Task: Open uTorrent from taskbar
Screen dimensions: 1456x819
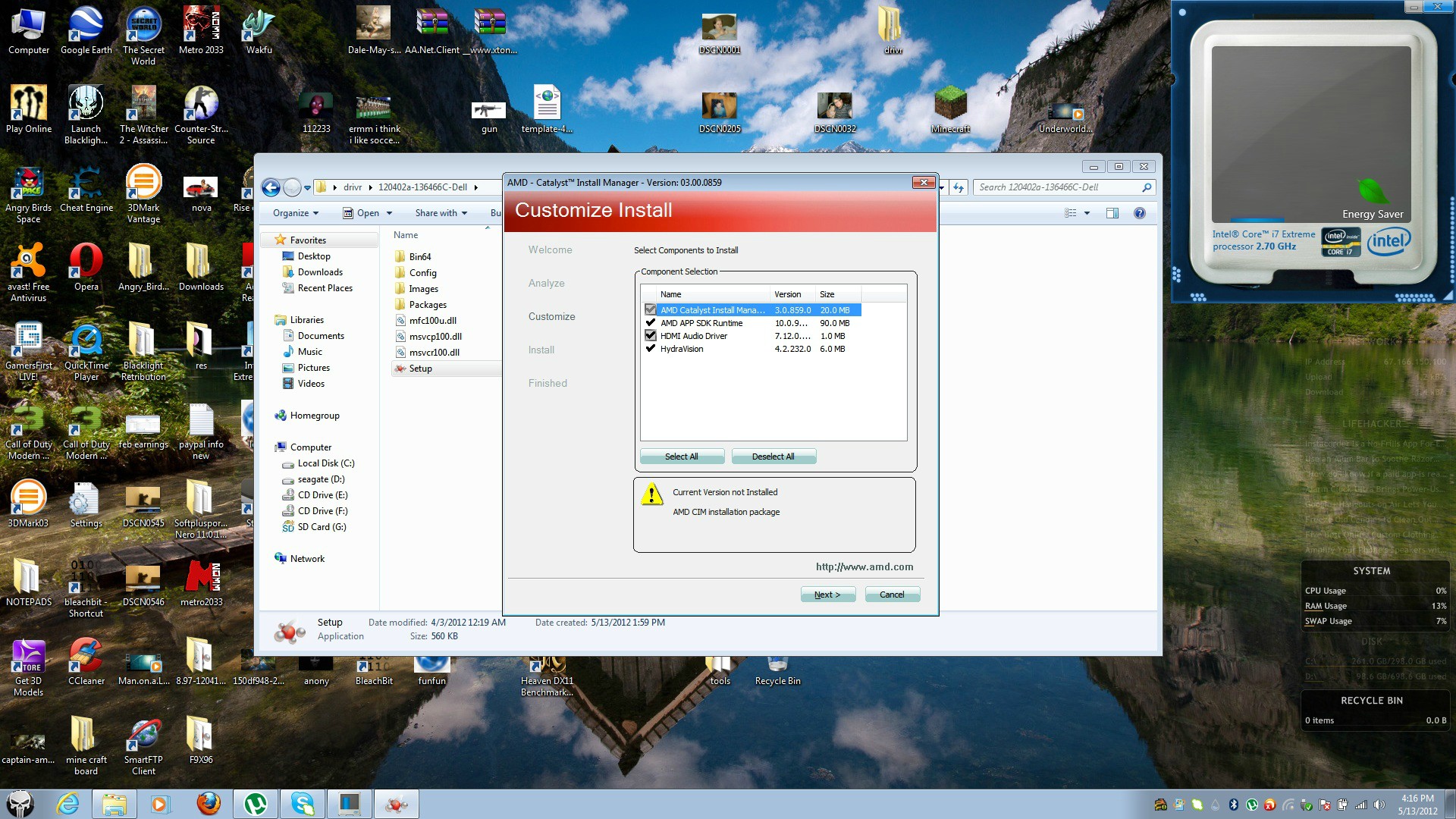Action: [256, 804]
